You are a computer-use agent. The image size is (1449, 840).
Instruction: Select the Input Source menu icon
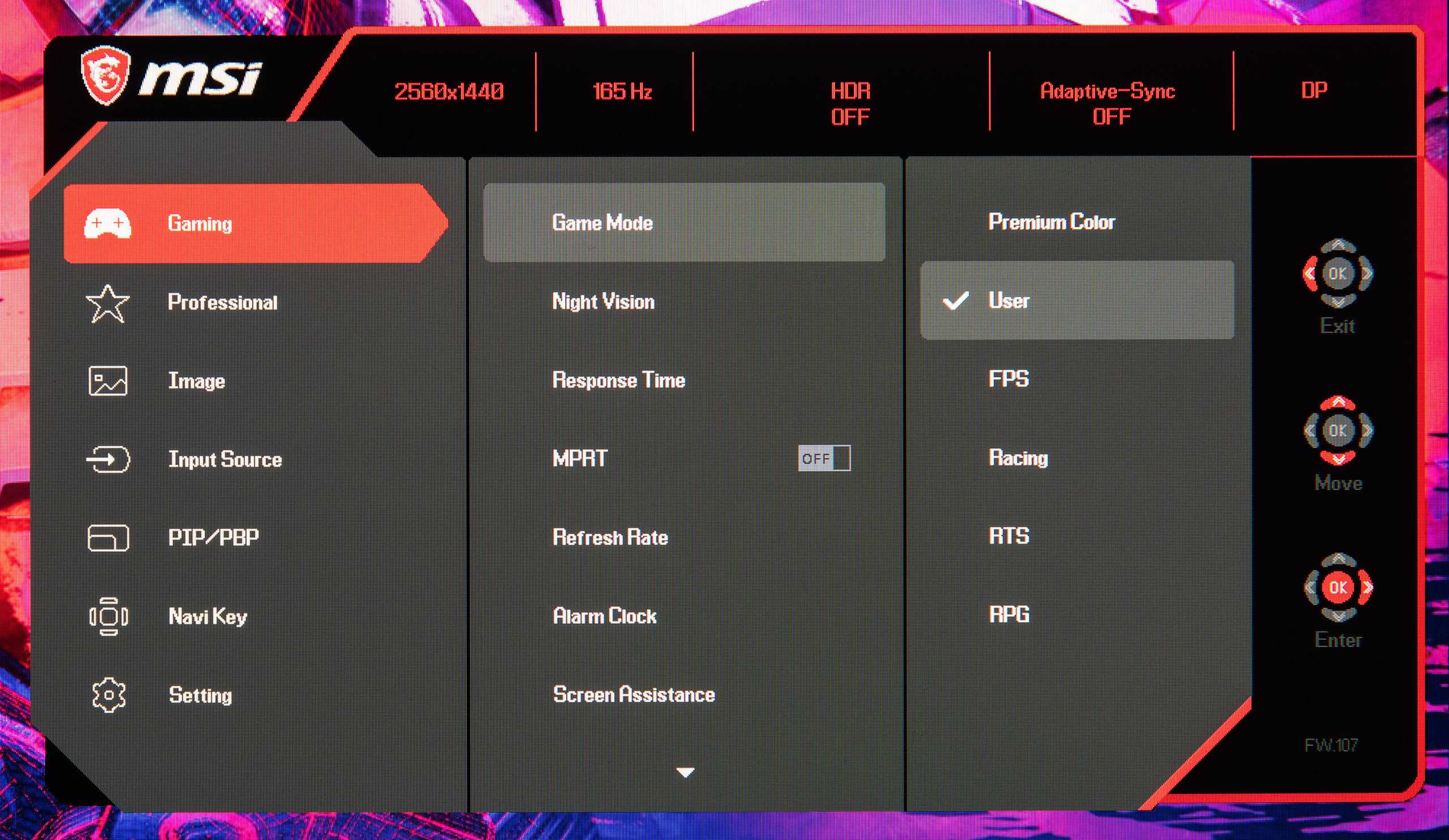coord(108,459)
